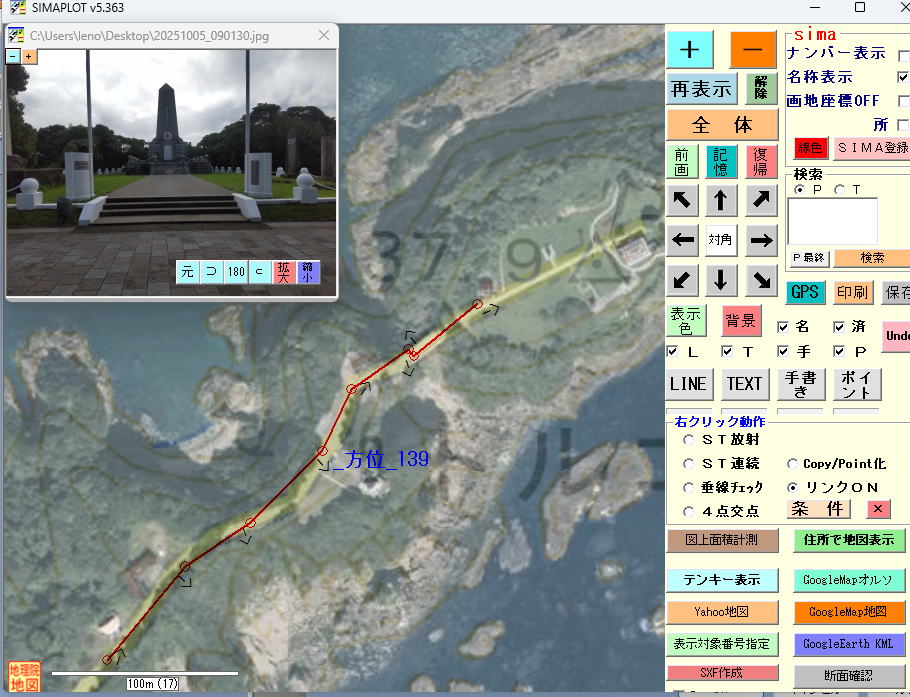
Task: Click the red × button beside 条件
Action: (x=877, y=509)
